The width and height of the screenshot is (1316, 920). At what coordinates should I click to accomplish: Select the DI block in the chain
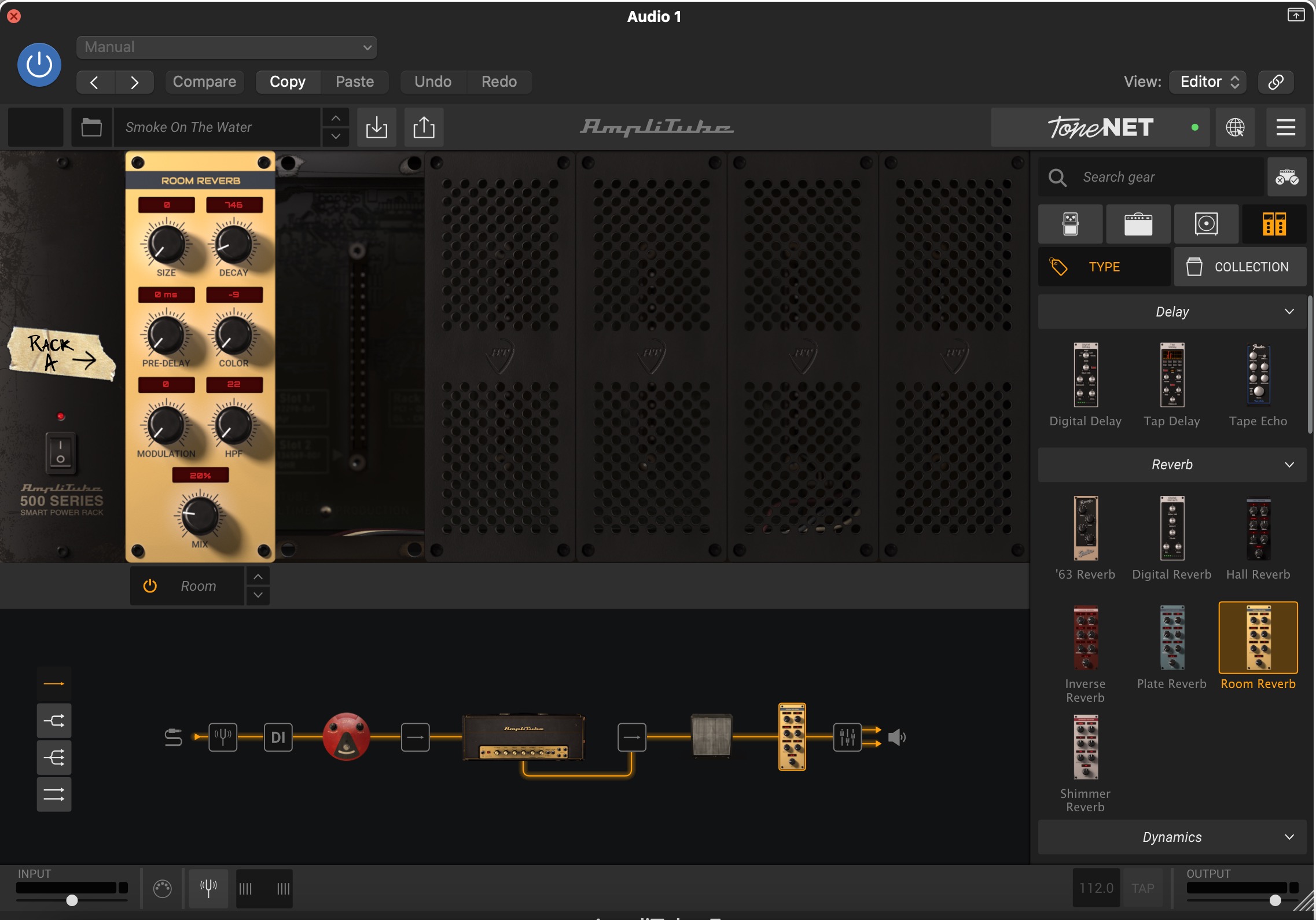(x=278, y=737)
